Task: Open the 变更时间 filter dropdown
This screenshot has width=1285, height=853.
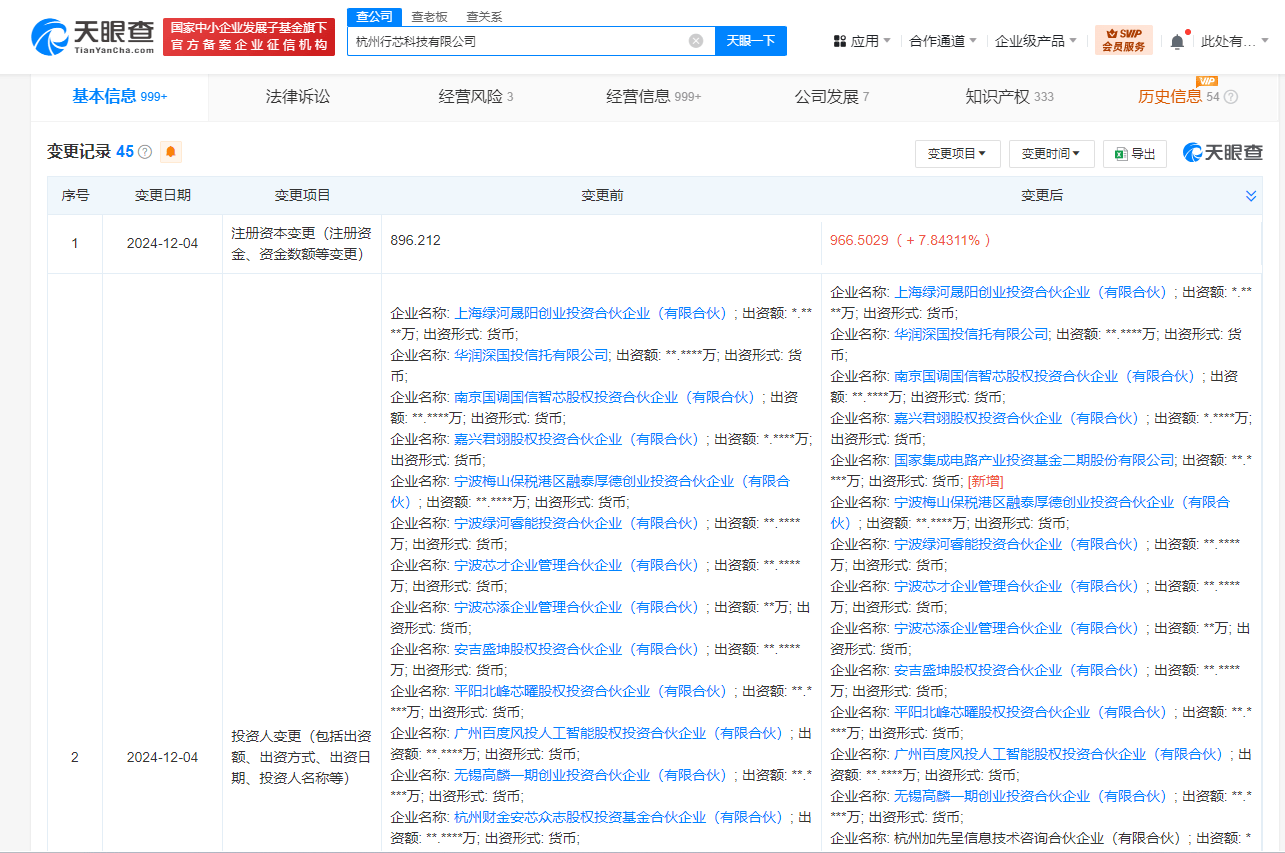Action: 1051,153
